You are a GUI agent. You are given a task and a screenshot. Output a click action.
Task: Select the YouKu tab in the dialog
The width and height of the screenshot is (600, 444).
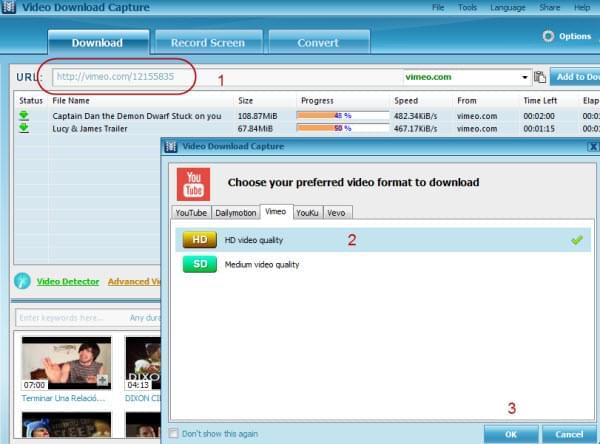[x=307, y=213]
